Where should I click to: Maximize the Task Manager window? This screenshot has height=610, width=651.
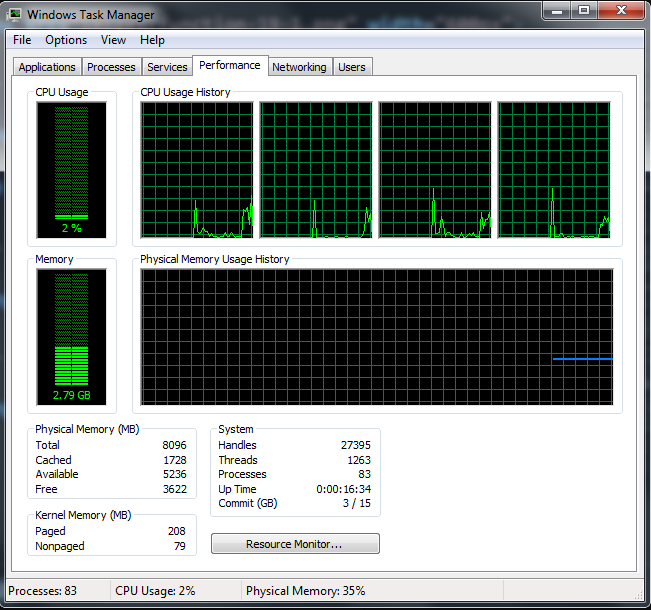pyautogui.click(x=584, y=10)
